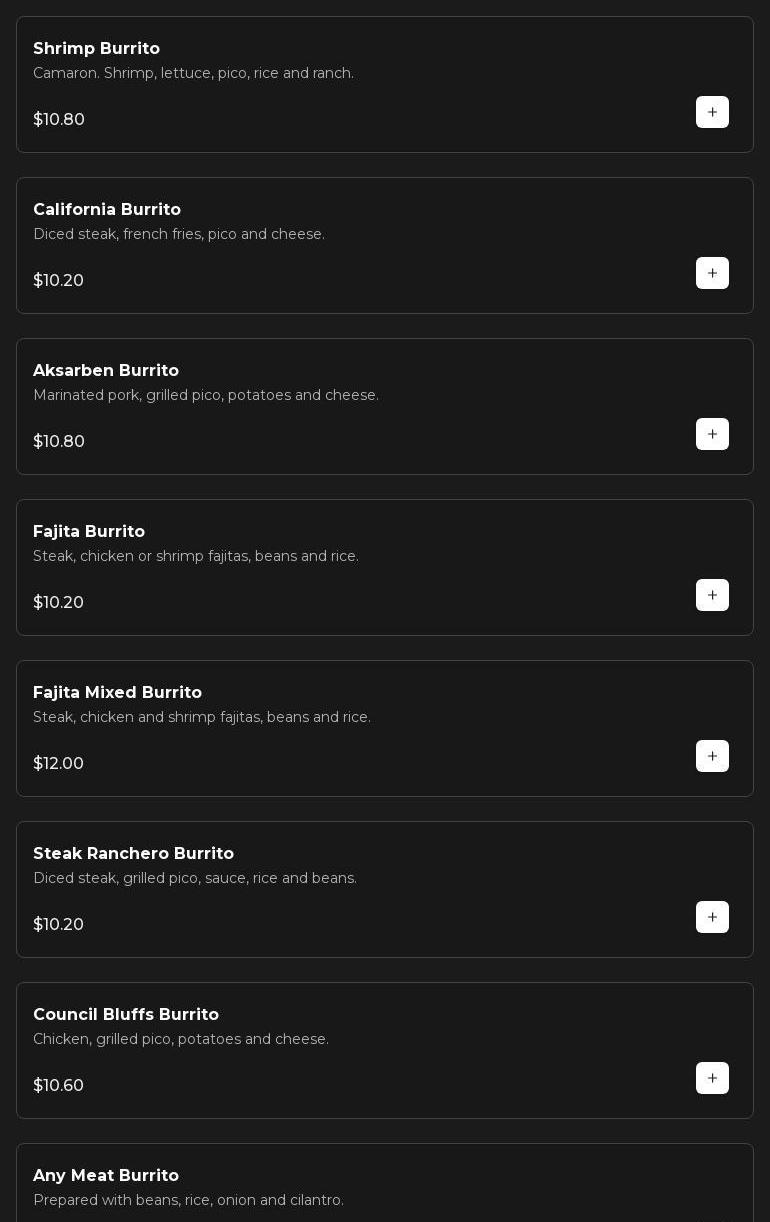Select the Fajita Mixed Burrito title

[117, 693]
